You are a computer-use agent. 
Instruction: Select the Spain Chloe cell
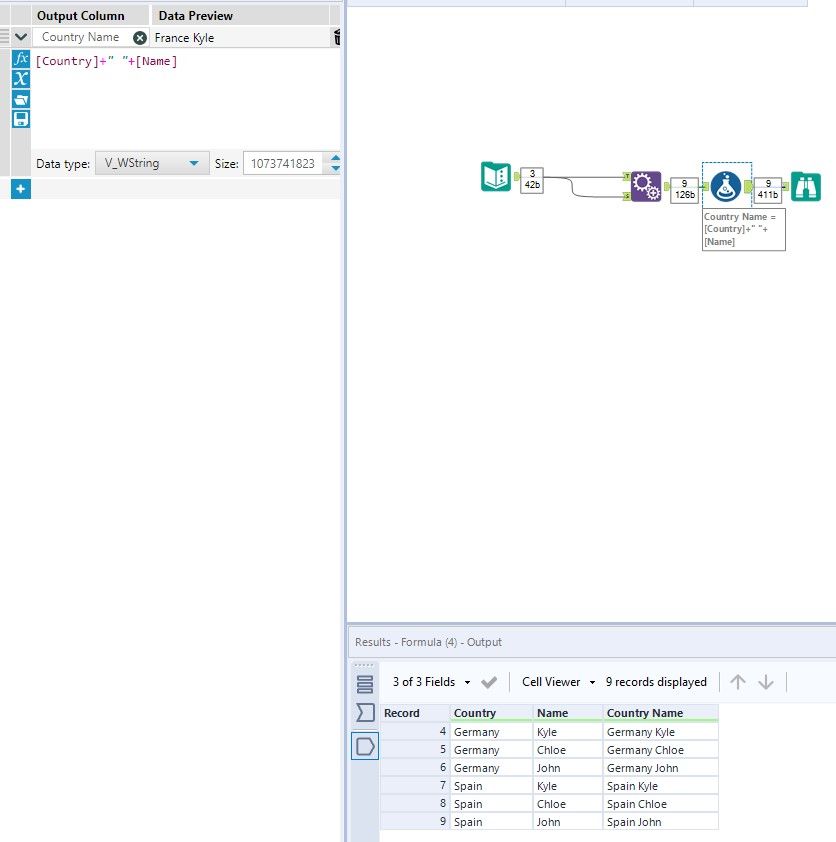tap(660, 804)
